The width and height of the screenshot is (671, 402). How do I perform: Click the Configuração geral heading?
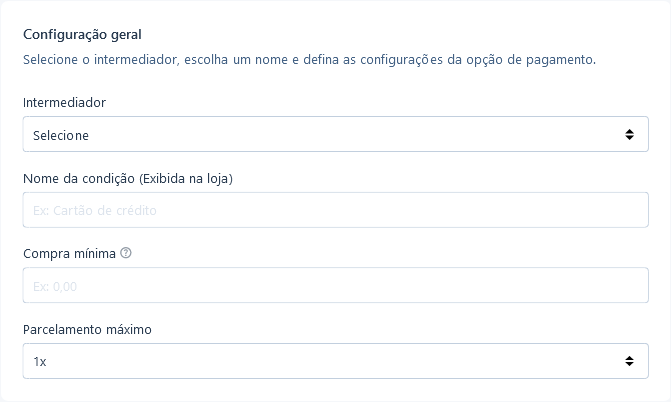pyautogui.click(x=82, y=34)
